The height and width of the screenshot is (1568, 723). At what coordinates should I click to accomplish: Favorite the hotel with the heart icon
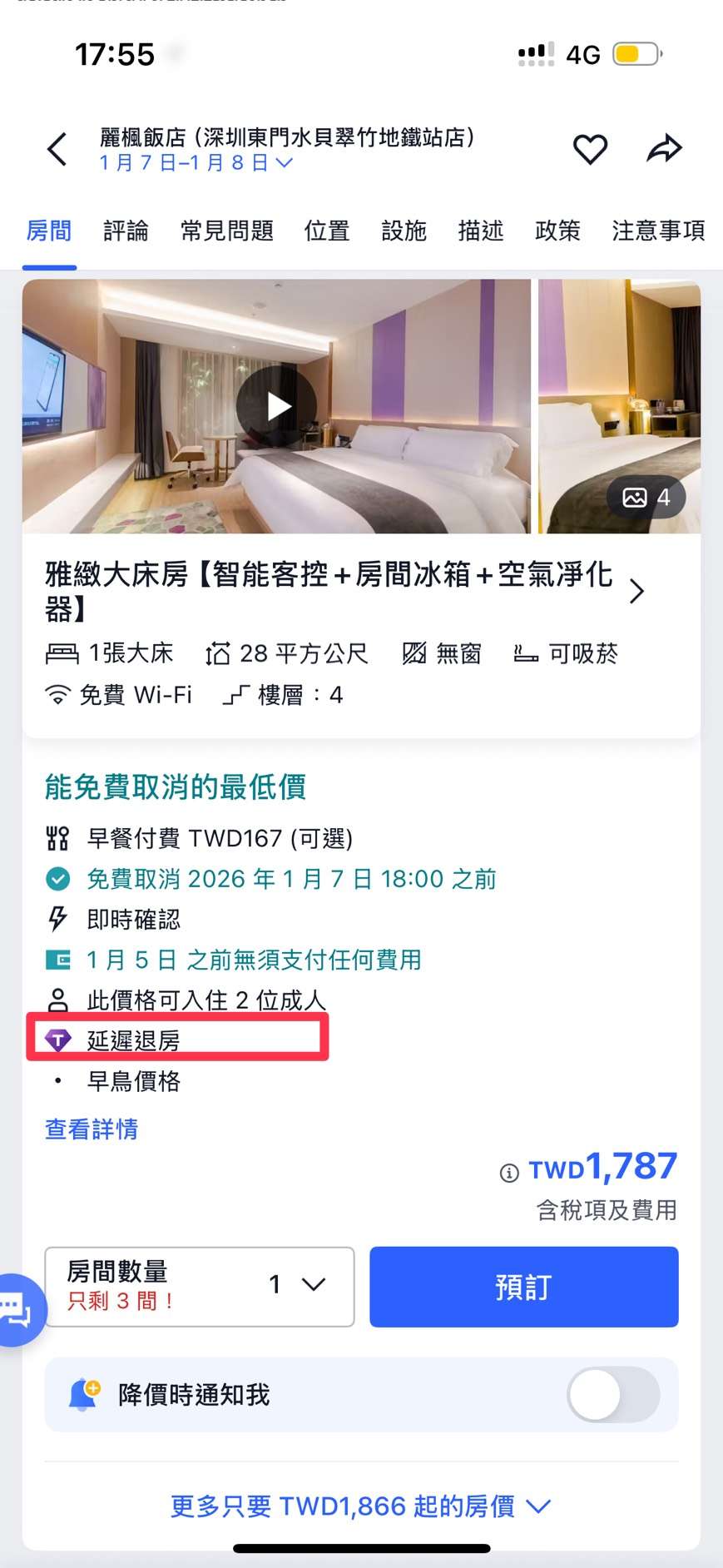tap(590, 149)
